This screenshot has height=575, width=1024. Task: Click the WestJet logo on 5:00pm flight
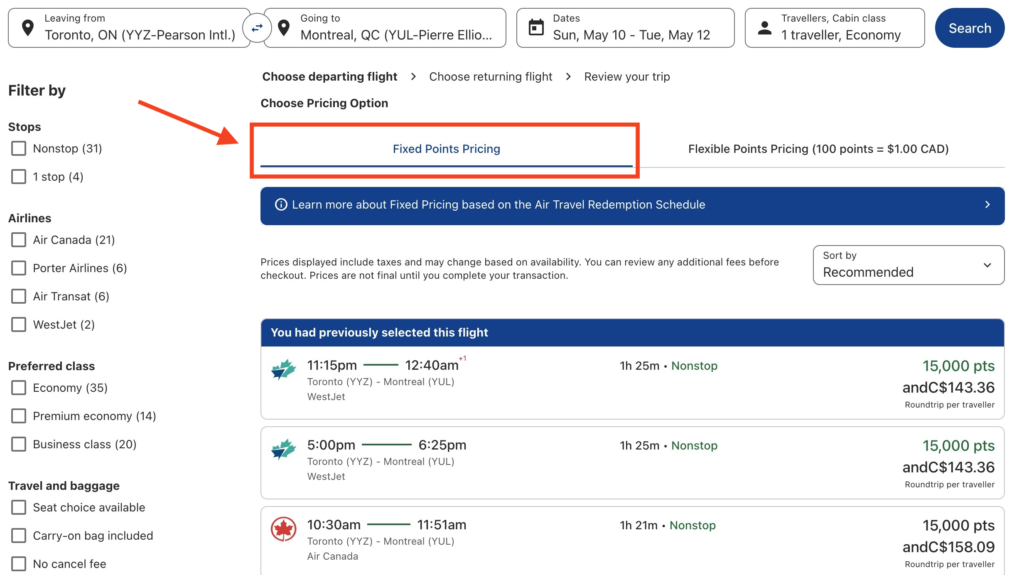(283, 450)
